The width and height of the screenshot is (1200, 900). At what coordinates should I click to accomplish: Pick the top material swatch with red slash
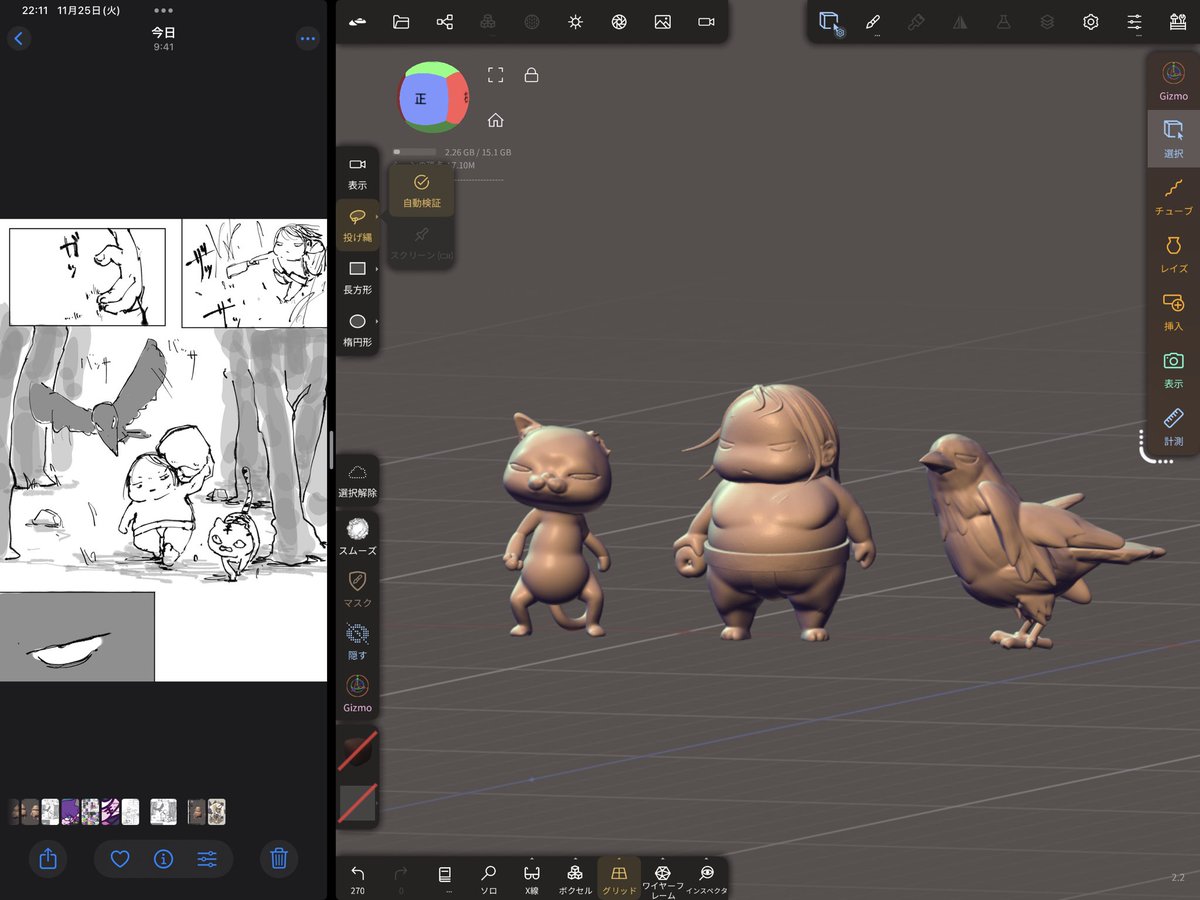tap(357, 752)
